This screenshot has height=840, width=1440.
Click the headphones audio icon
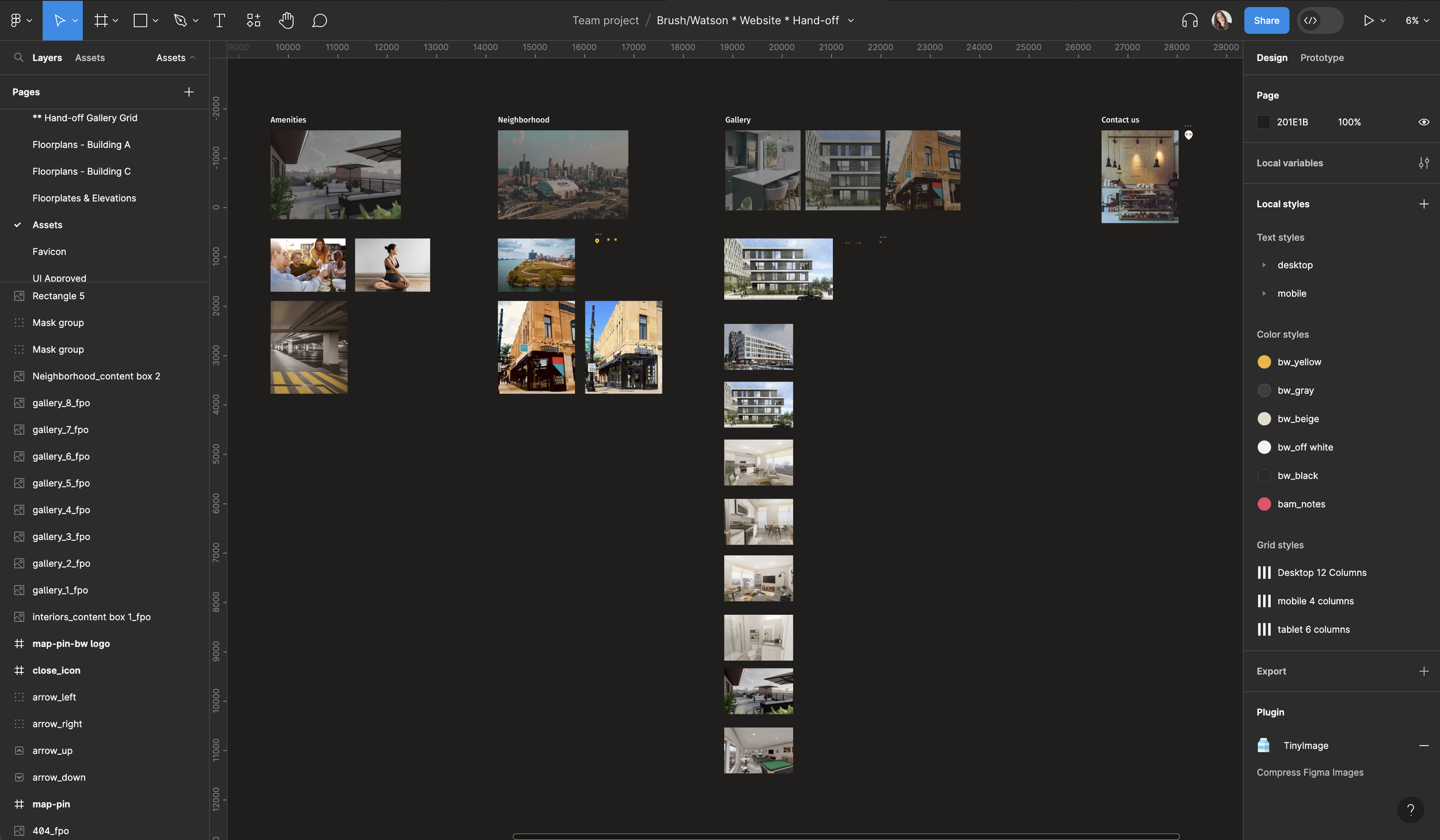(1189, 21)
